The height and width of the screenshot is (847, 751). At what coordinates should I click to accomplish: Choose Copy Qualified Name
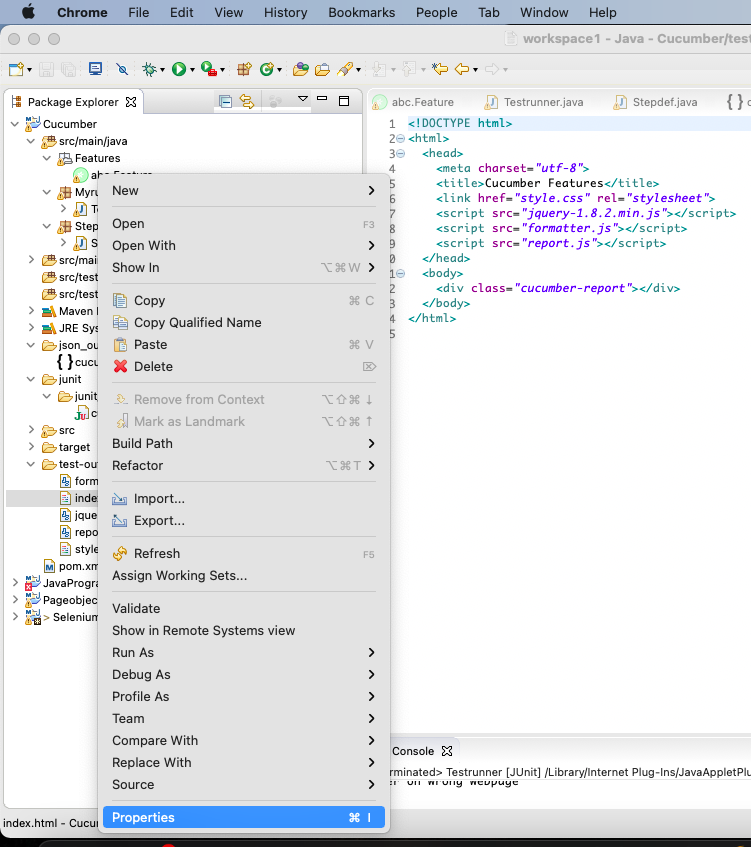[244, 322]
